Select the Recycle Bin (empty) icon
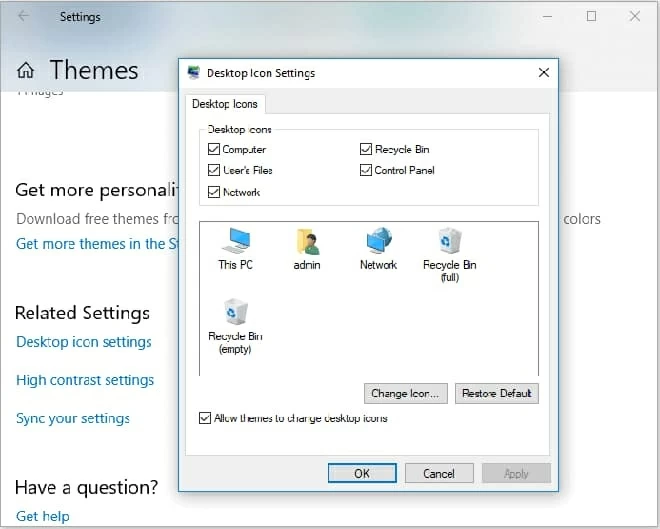 pos(235,313)
